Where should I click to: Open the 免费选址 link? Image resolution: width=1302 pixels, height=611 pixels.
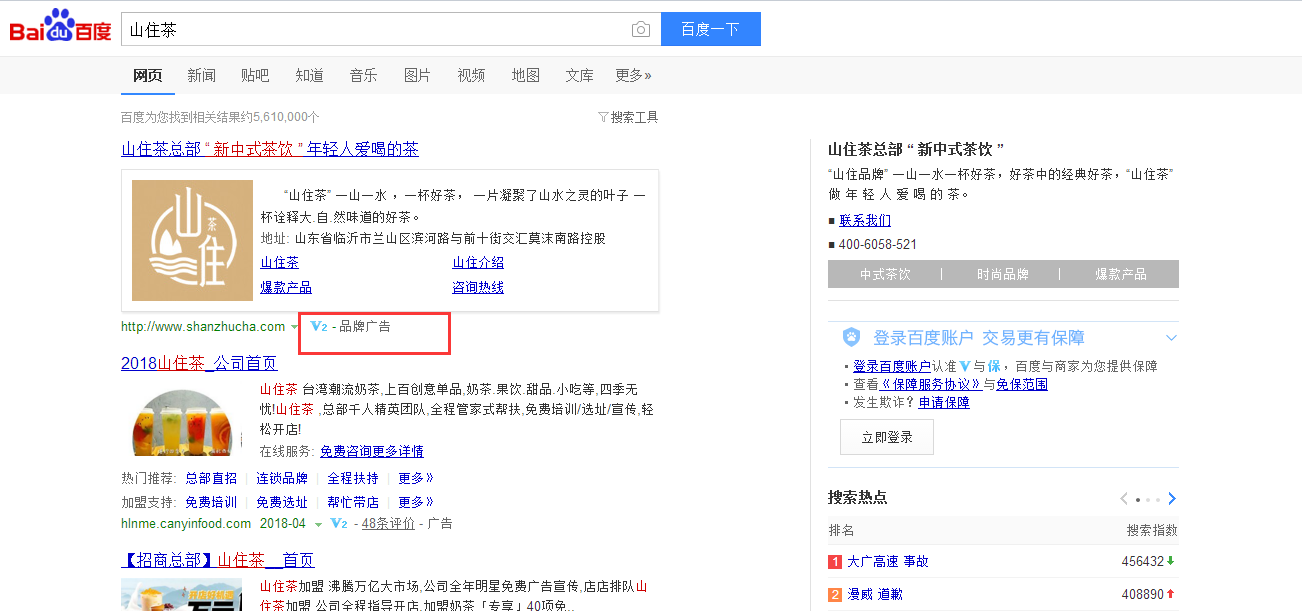point(282,502)
